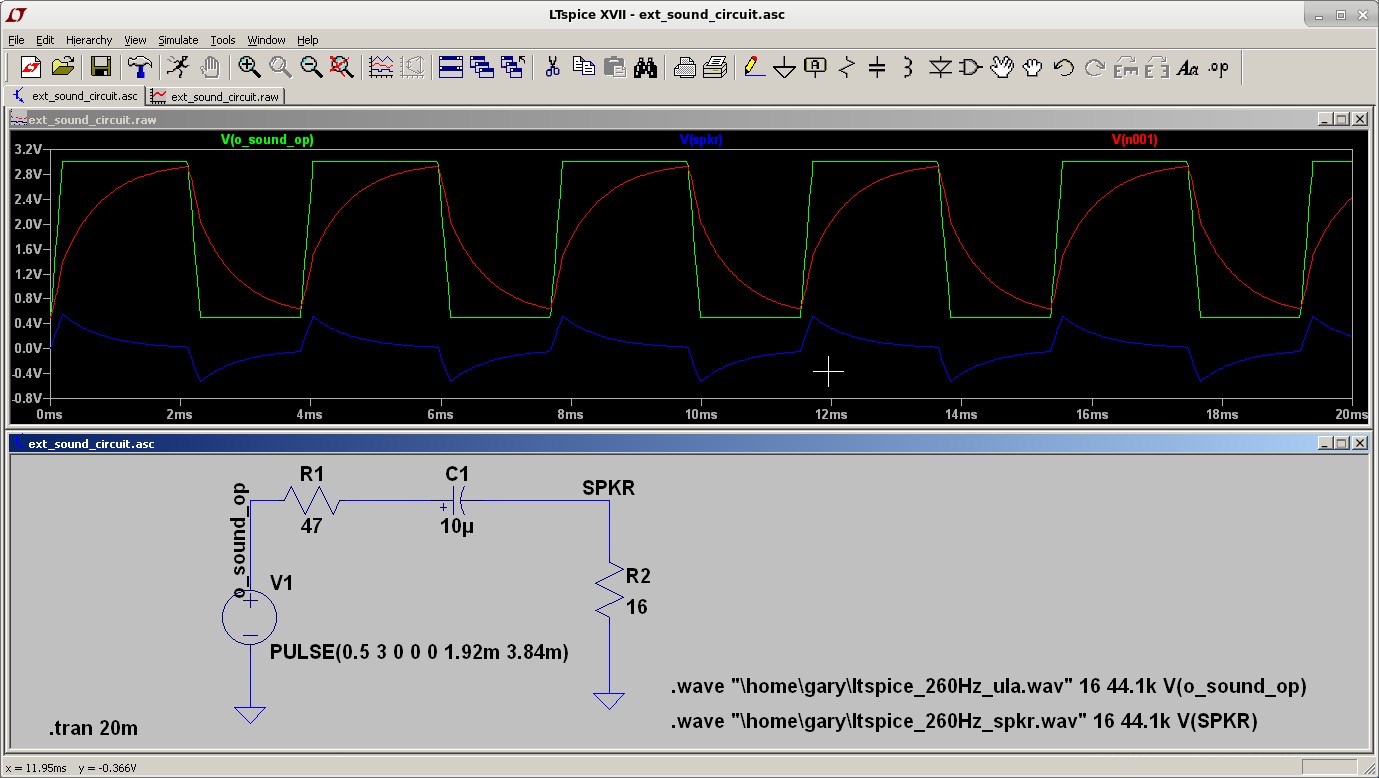Select resistor R1 in the schematic
Viewport: 1379px width, 778px height.
(312, 499)
